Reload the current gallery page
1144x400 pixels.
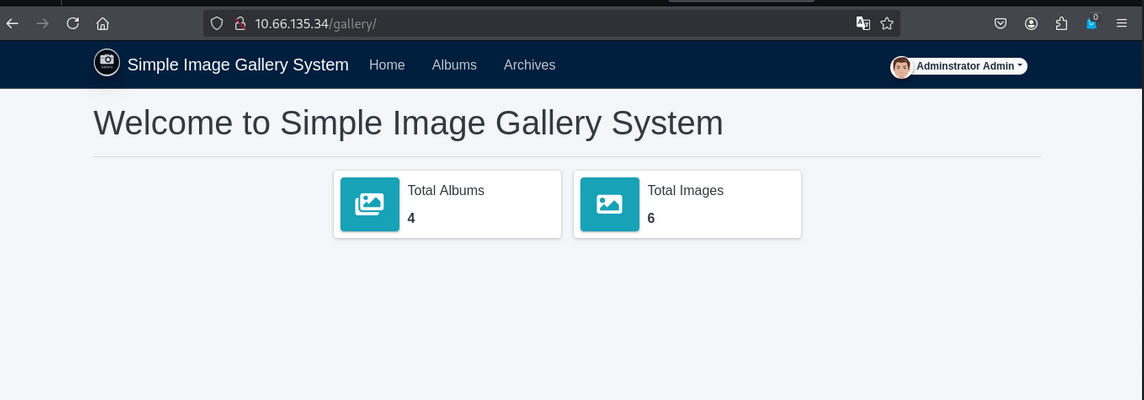pyautogui.click(x=72, y=24)
